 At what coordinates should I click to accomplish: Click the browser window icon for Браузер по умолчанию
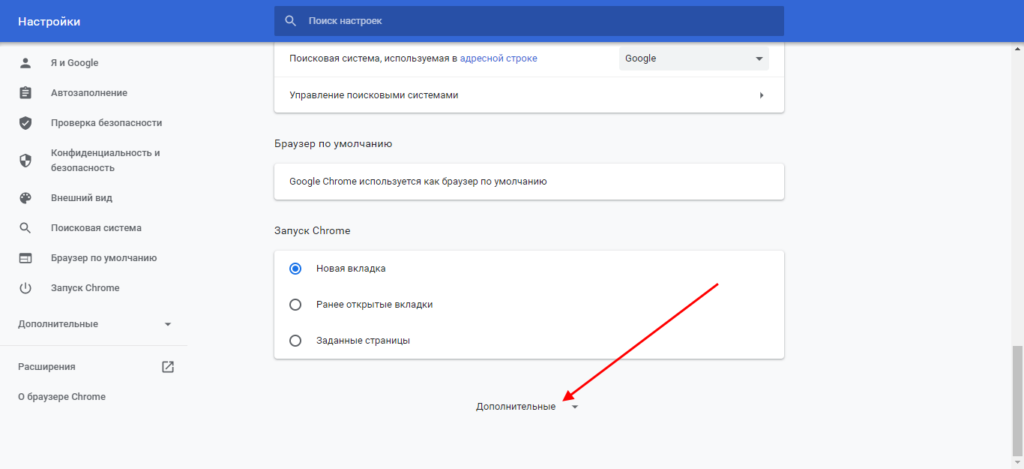point(26,258)
